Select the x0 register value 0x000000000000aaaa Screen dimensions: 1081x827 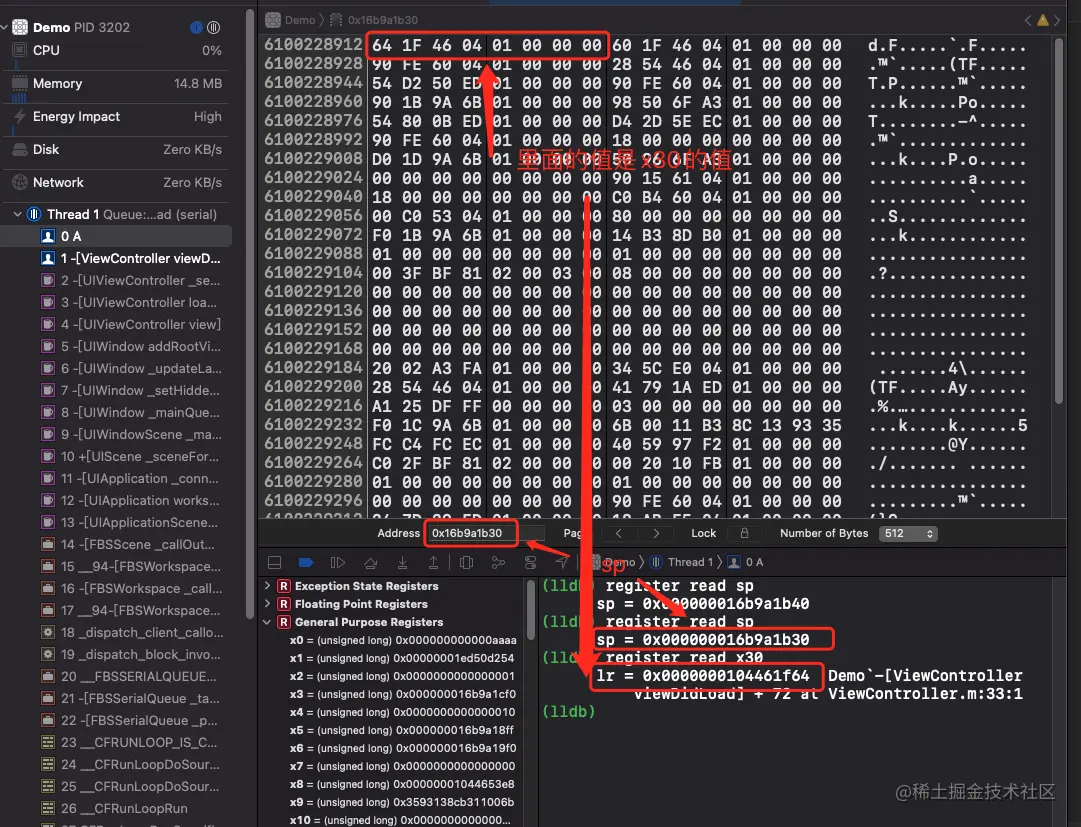(456, 640)
